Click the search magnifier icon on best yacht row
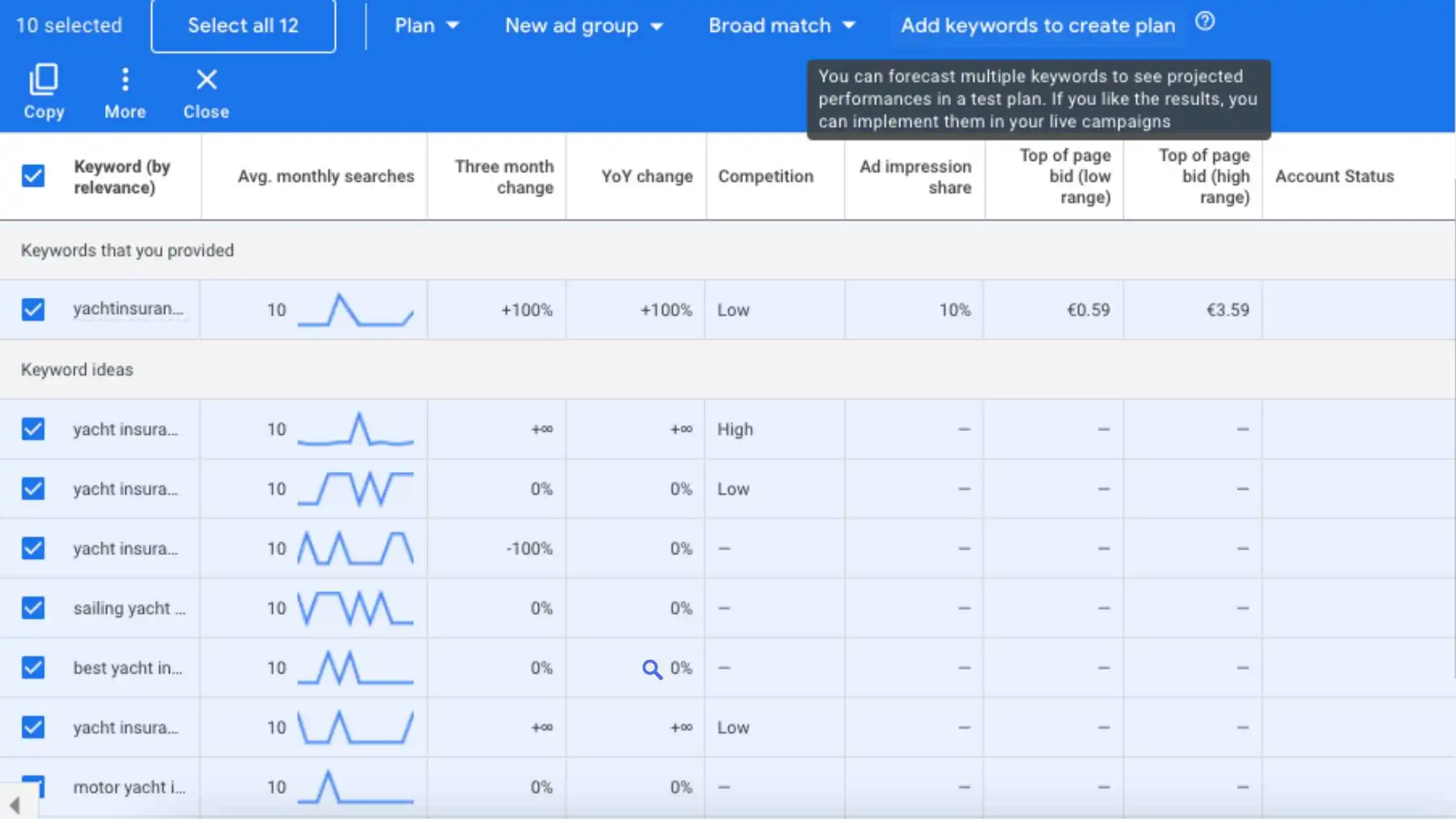Image resolution: width=1456 pixels, height=819 pixels. [x=650, y=668]
